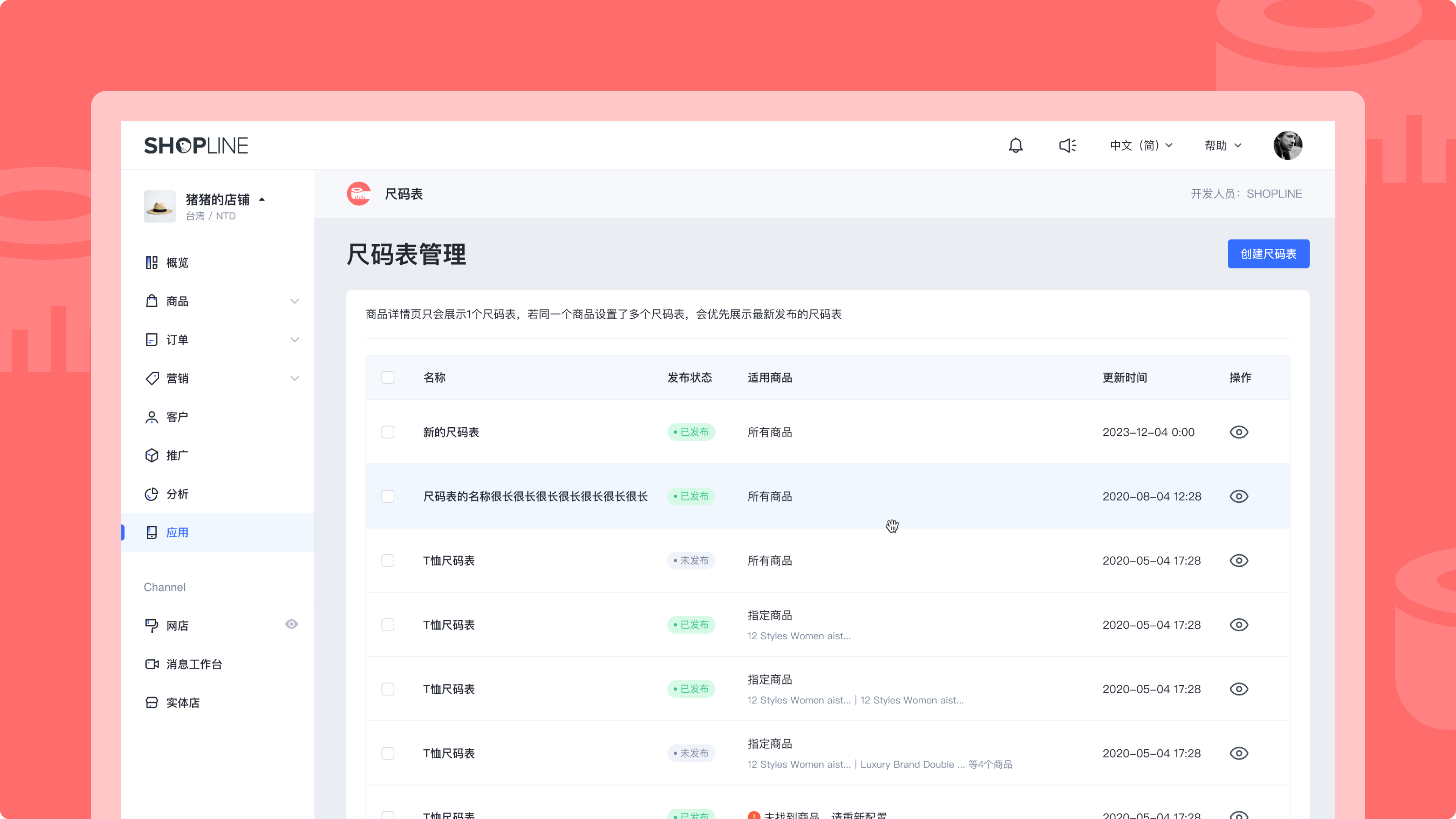Screen dimensions: 1456x819
Task: Open the 实体店 physical store icon
Action: (152, 703)
